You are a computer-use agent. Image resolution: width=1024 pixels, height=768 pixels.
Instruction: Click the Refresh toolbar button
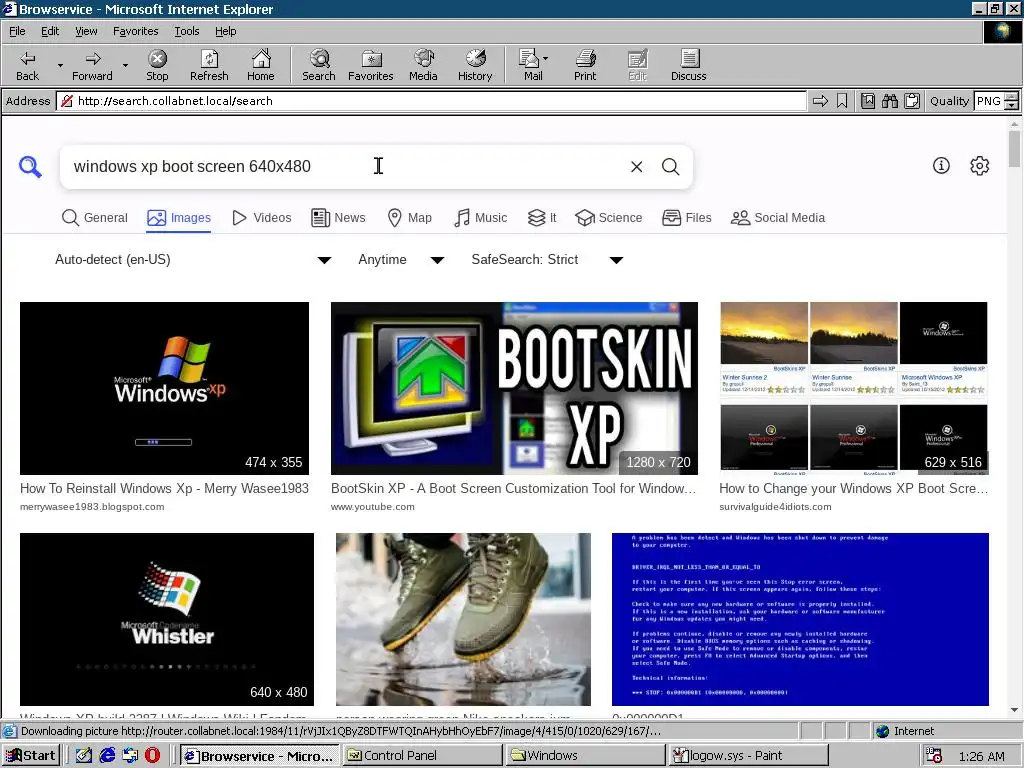(x=209, y=65)
